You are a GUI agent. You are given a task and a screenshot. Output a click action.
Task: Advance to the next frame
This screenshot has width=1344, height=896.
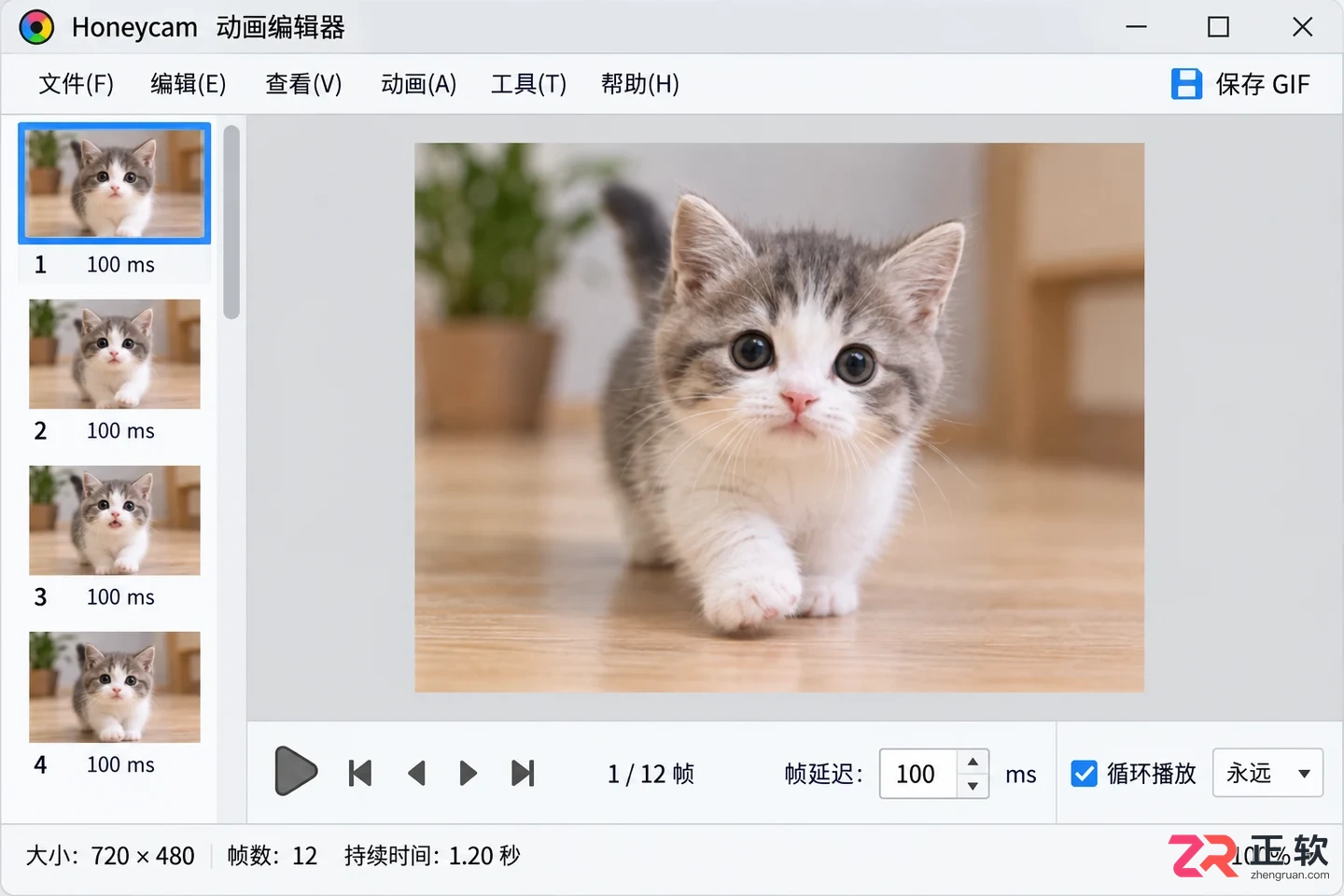pyautogui.click(x=469, y=773)
